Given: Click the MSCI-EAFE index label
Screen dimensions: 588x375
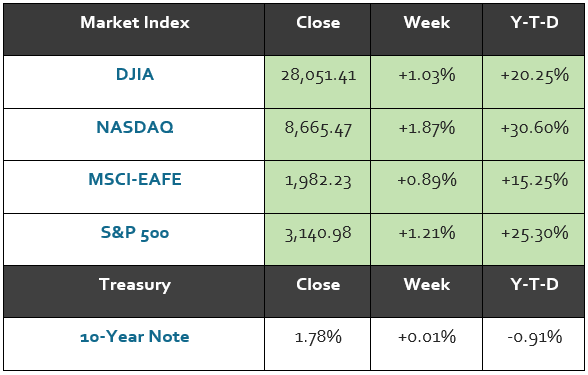Looking at the screenshot, I should point(135,179).
